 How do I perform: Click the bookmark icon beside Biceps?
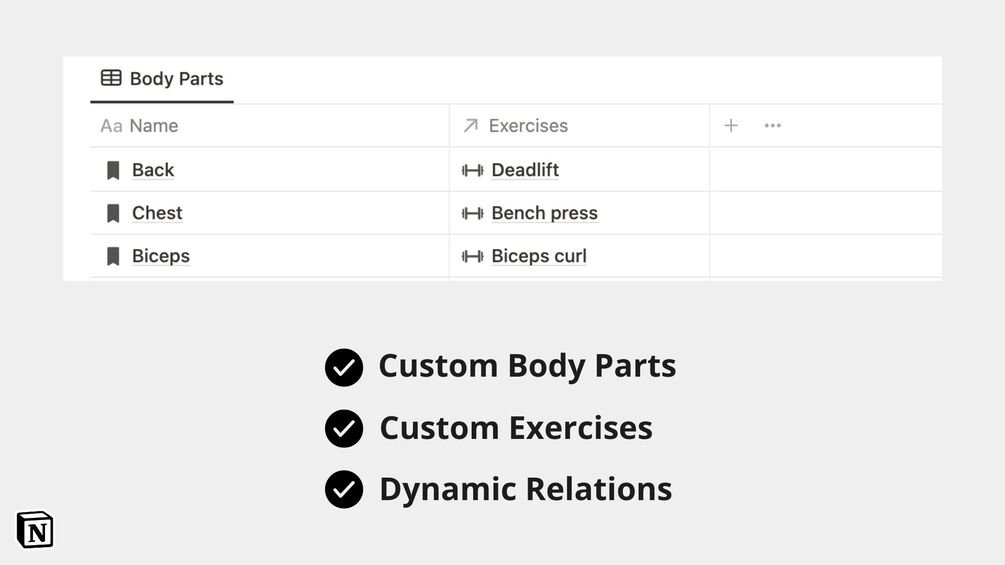pos(113,256)
